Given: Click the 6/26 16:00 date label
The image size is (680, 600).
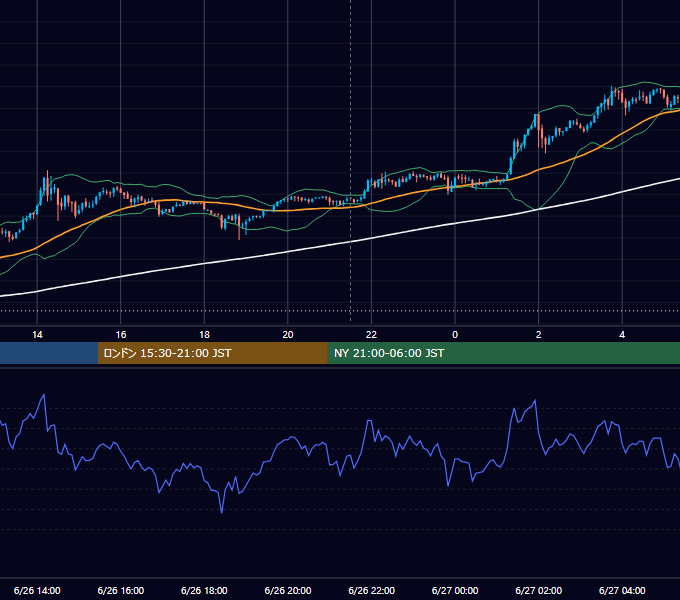Looking at the screenshot, I should pos(121,590).
